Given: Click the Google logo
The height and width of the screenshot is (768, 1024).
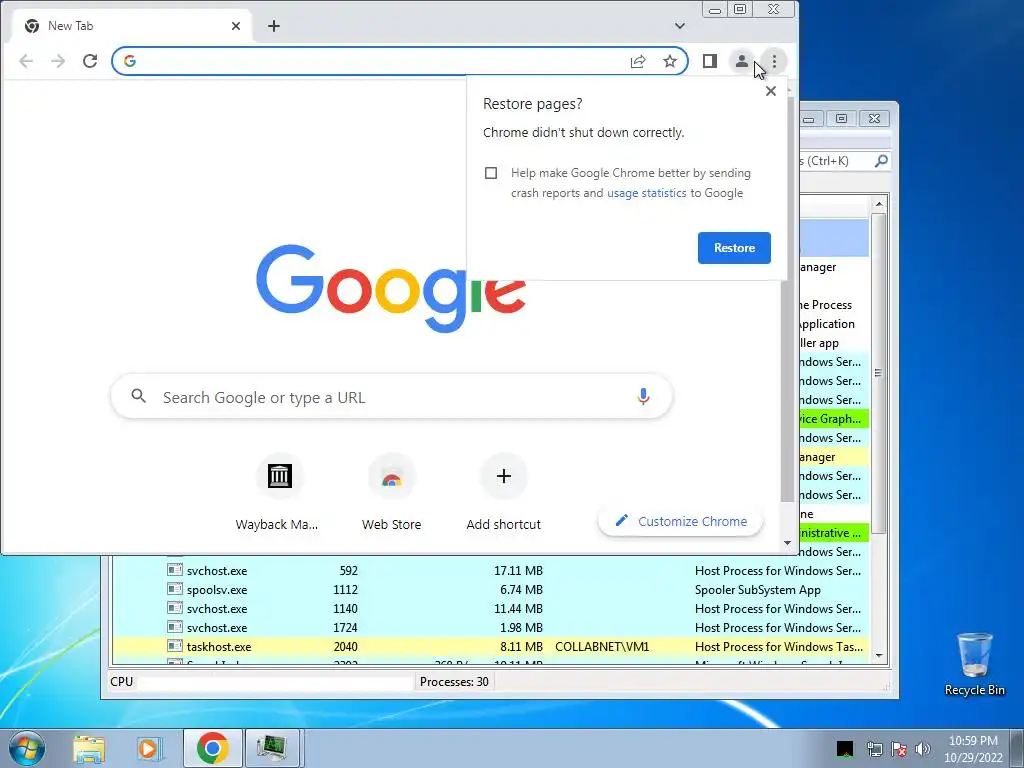Looking at the screenshot, I should point(391,287).
